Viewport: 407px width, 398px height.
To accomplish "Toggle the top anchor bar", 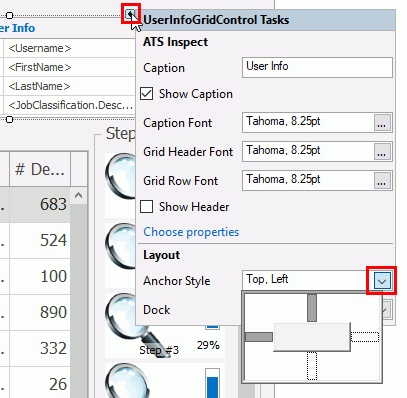I will 312,308.
